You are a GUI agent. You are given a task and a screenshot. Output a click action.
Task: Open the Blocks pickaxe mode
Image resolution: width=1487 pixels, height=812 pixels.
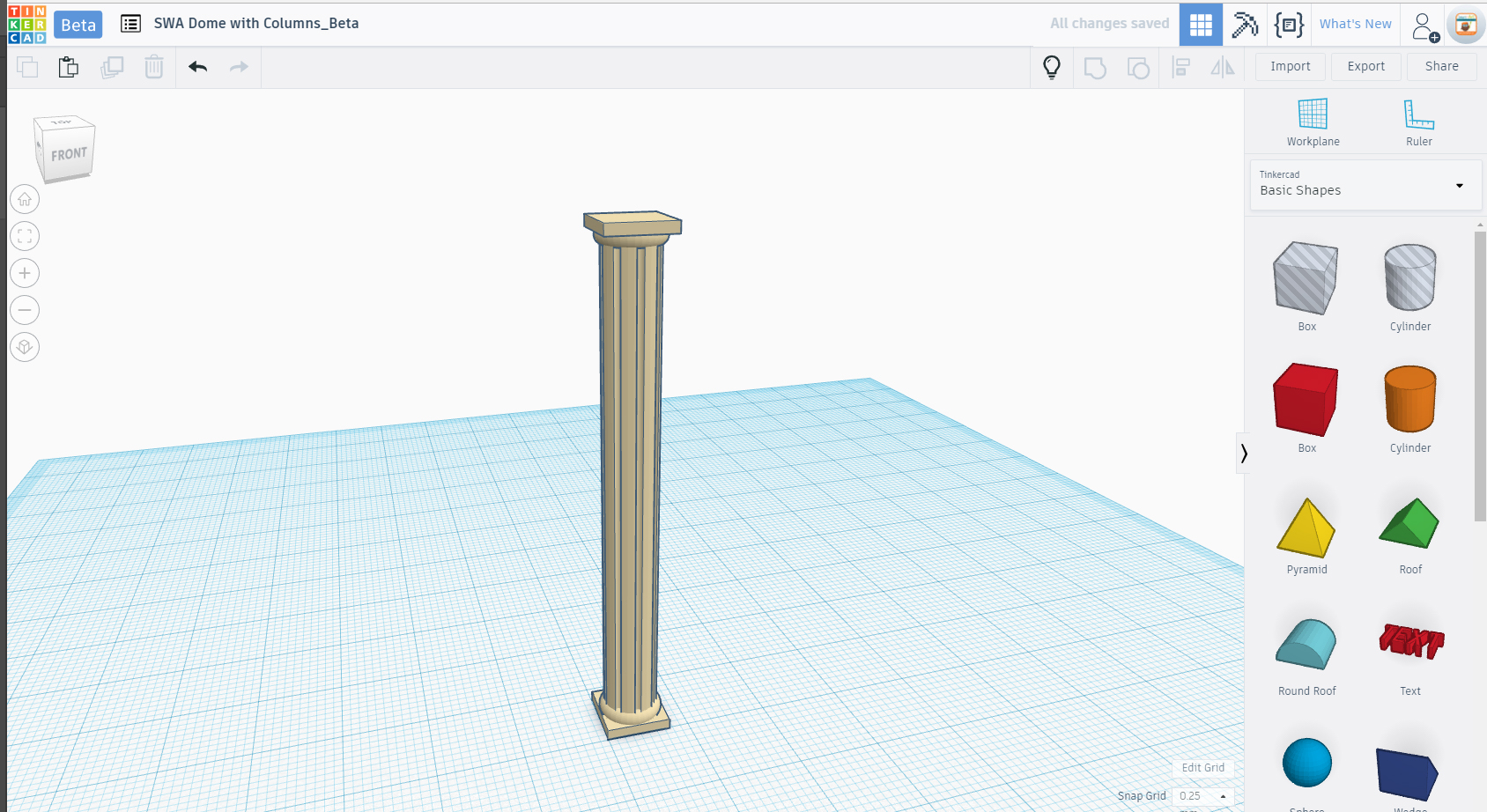[1245, 25]
